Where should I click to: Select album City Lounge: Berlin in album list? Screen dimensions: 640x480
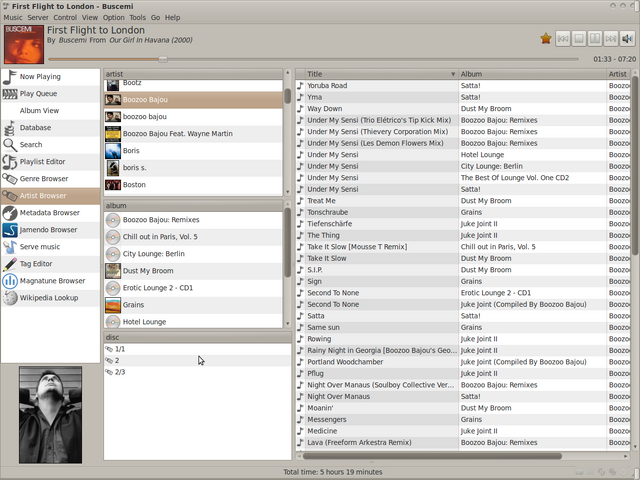point(193,254)
